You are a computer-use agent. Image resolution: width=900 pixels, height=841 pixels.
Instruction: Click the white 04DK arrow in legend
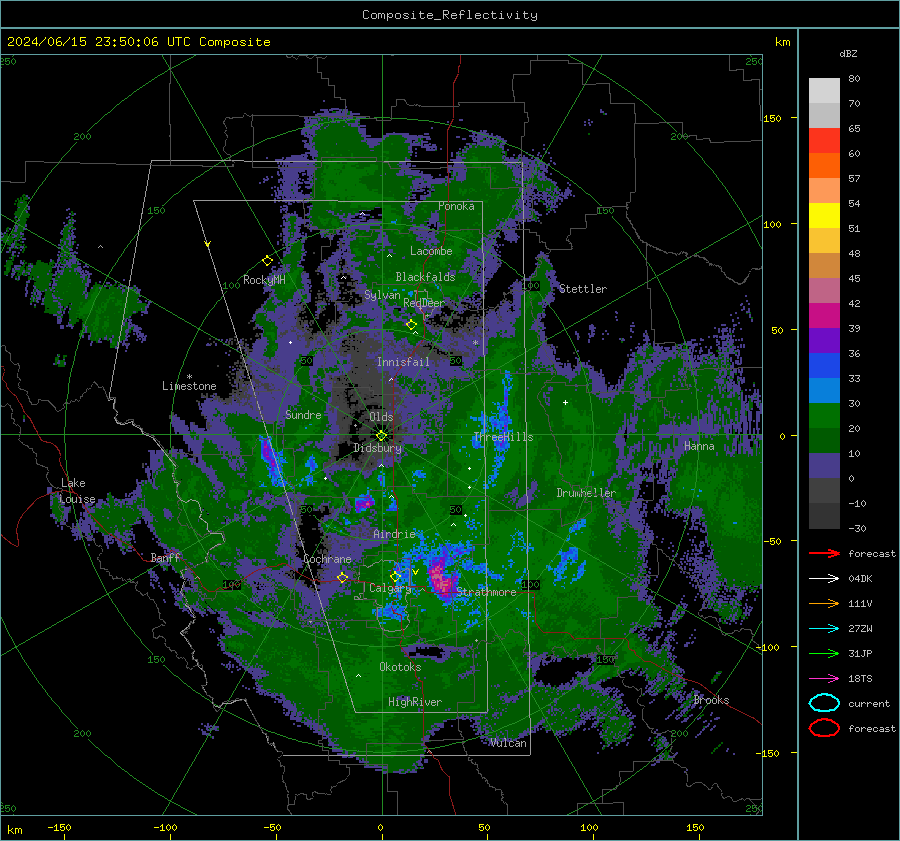point(824,579)
